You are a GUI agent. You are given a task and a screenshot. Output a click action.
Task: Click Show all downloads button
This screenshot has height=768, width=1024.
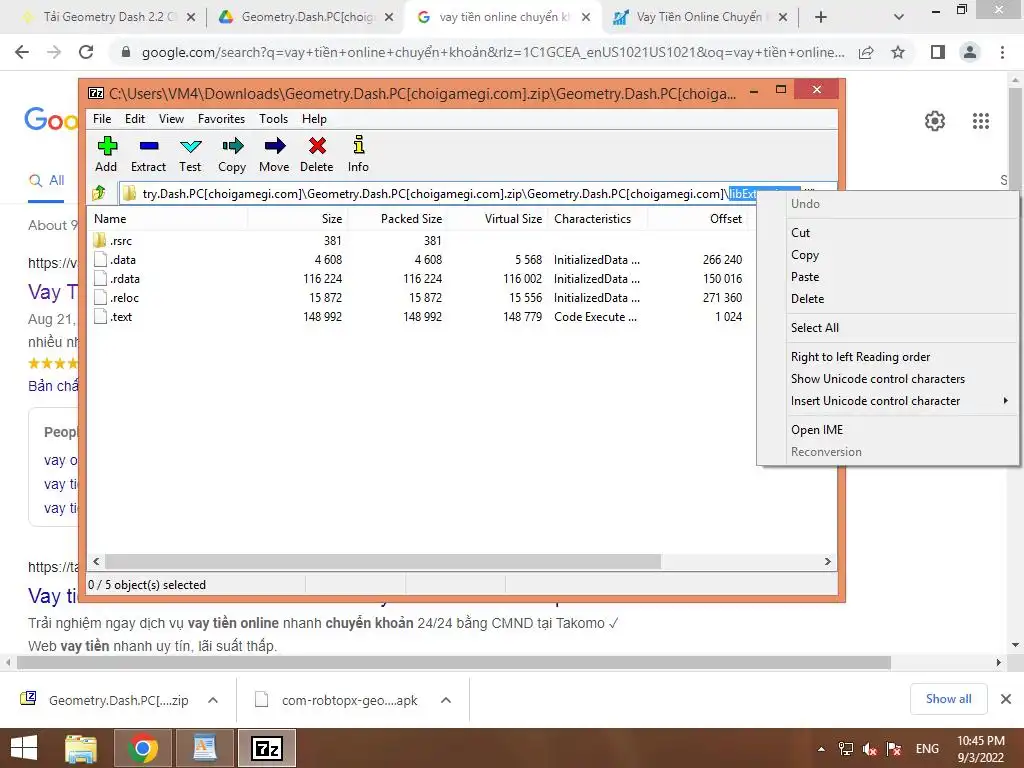click(948, 699)
